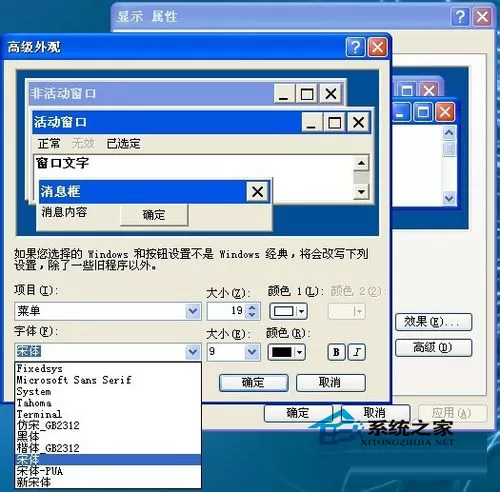
Task: Click the 消息框 preview close X icon
Action: coord(257,192)
